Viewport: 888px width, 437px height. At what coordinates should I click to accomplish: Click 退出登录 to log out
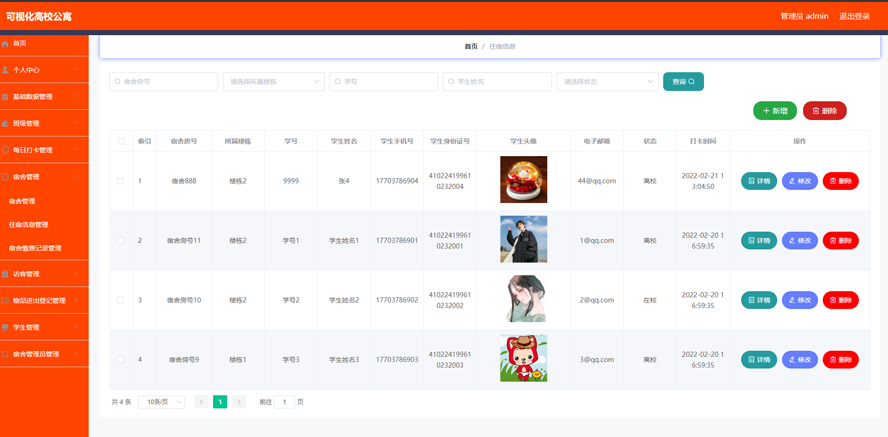click(x=854, y=16)
